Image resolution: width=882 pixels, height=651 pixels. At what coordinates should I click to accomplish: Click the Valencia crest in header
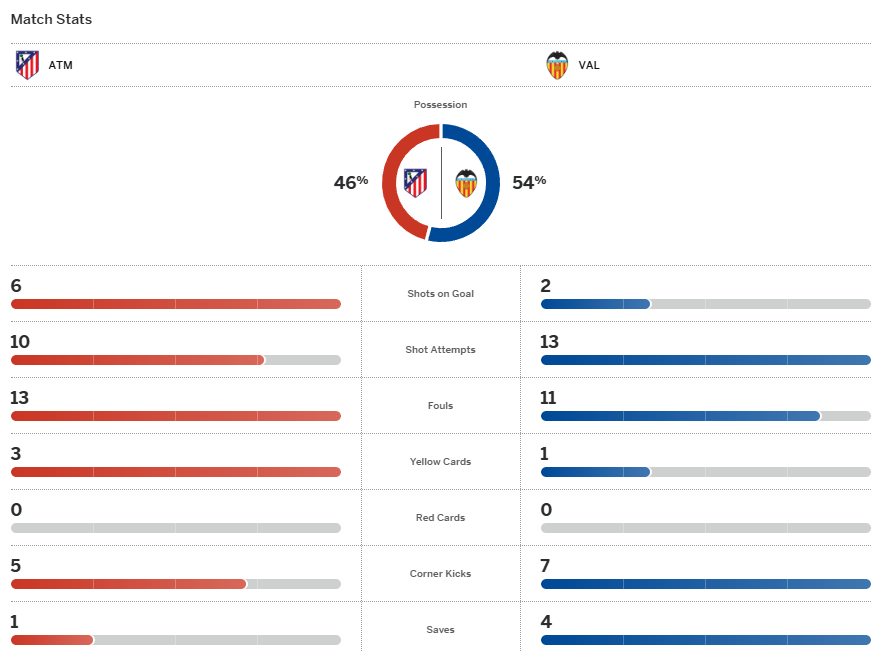pos(557,65)
